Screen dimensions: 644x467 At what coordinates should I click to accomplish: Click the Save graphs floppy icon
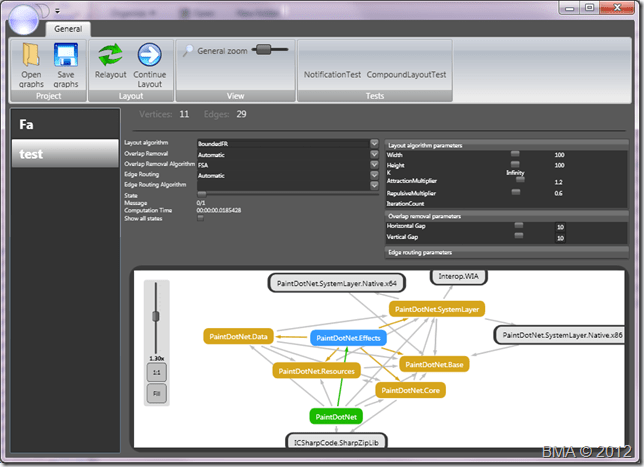[66, 55]
